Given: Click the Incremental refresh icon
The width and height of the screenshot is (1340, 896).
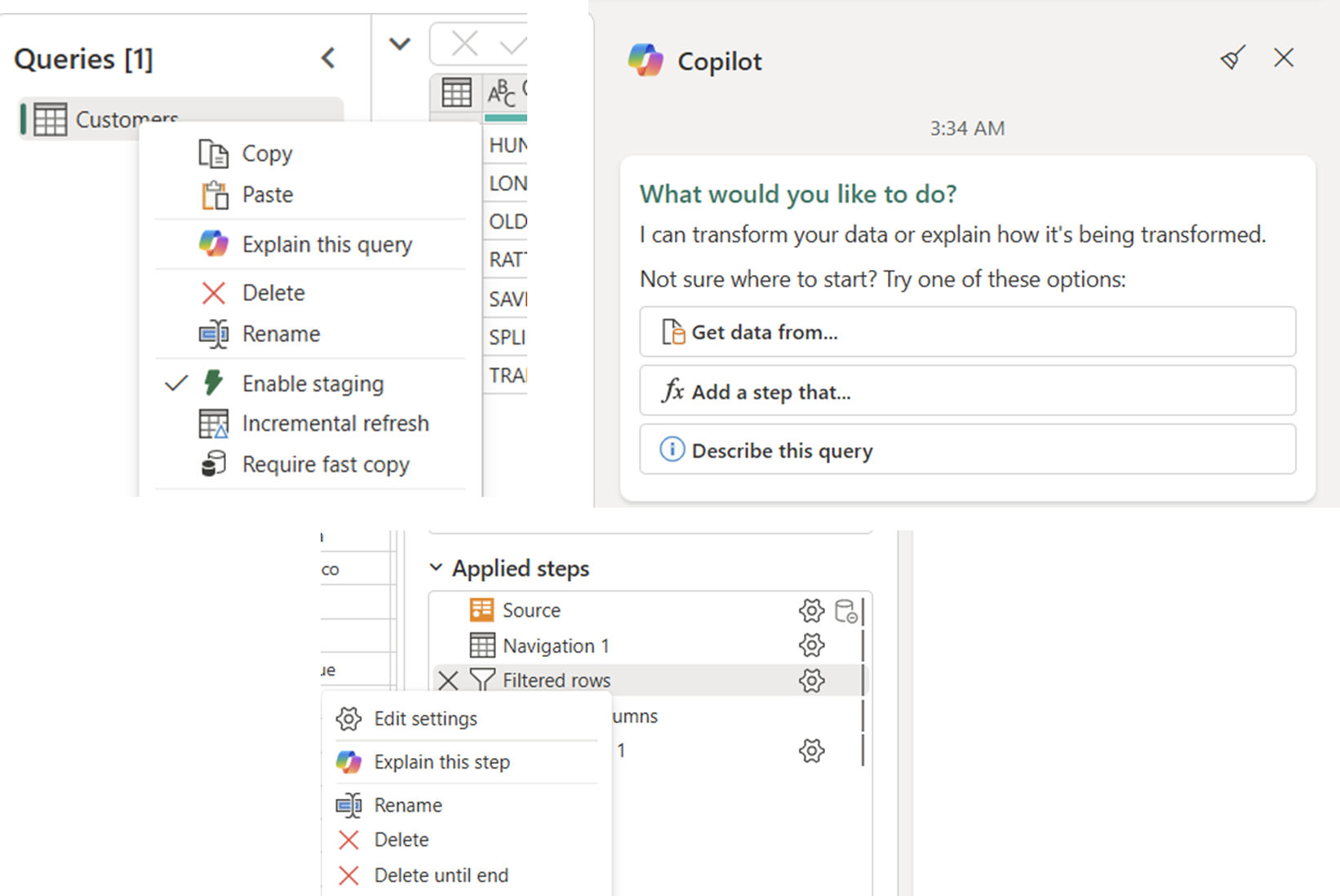Looking at the screenshot, I should (214, 423).
